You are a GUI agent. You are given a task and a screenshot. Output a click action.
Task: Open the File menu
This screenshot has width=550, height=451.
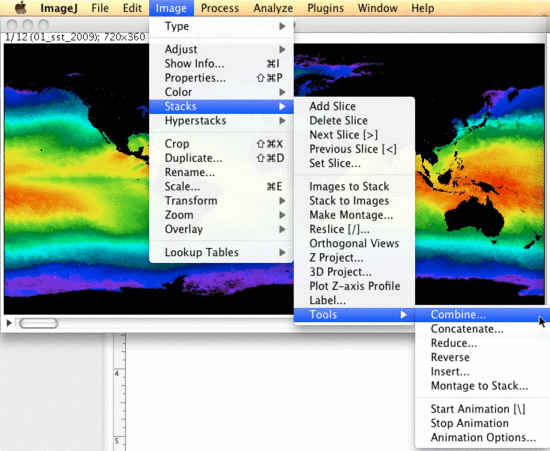[100, 8]
